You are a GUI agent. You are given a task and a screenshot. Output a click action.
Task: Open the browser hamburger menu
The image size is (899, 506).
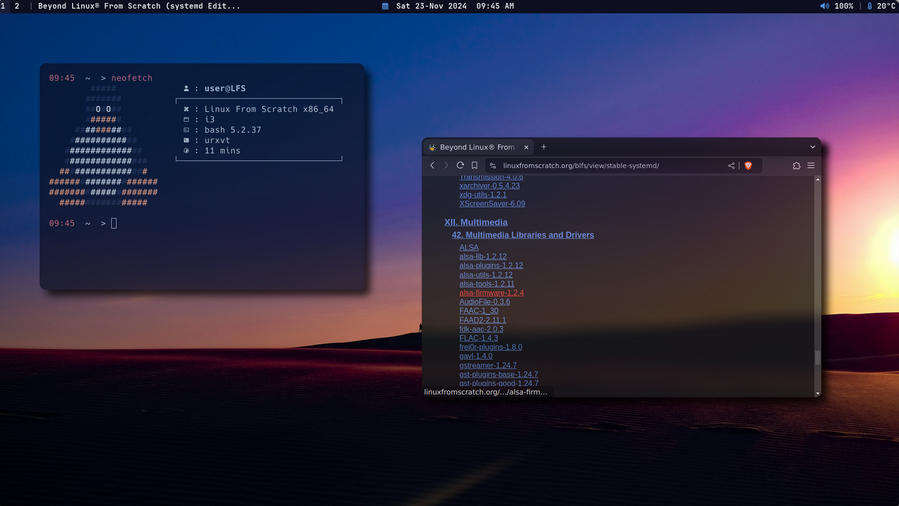(811, 166)
